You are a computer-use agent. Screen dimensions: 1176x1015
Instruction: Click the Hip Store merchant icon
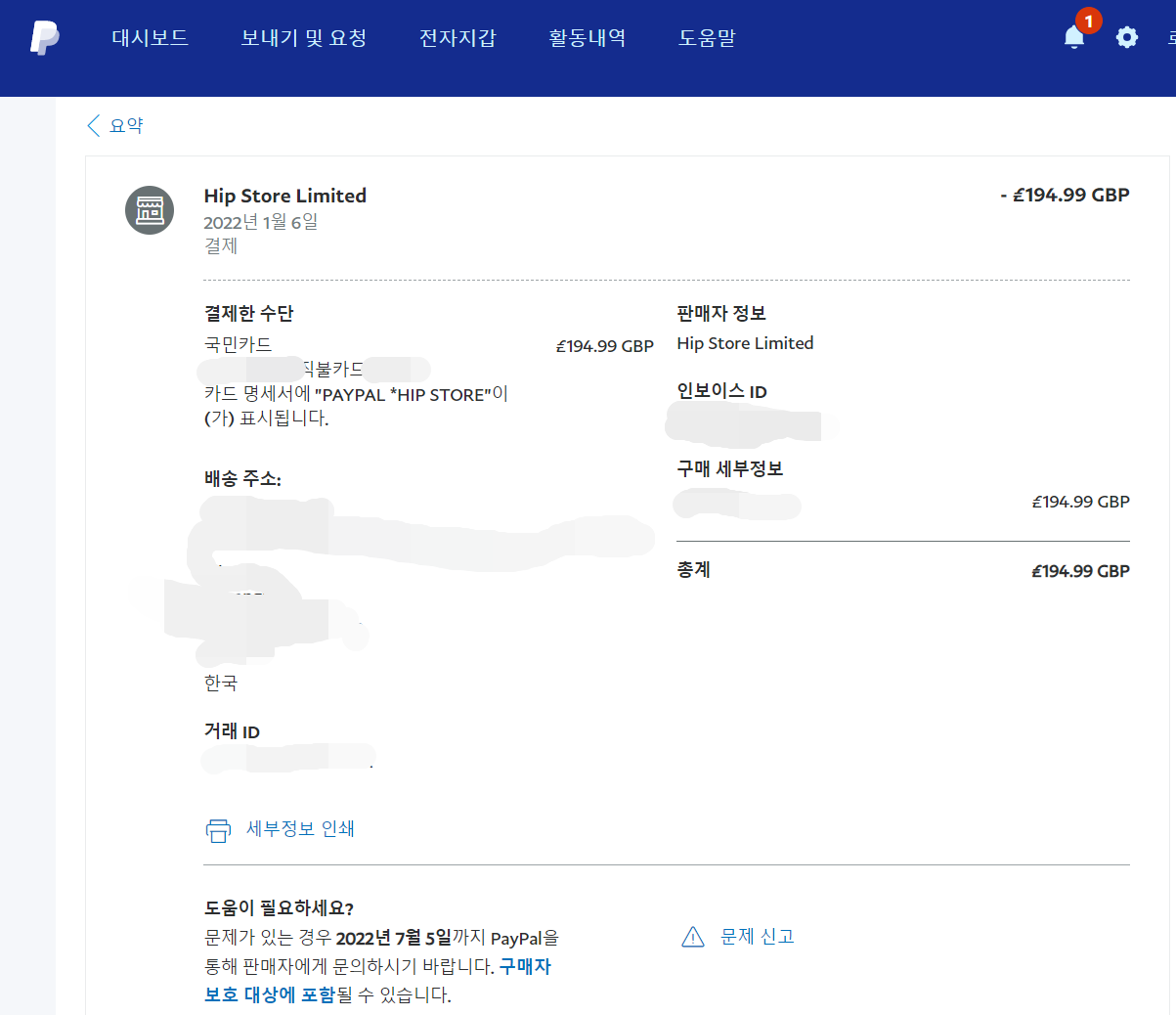[150, 210]
